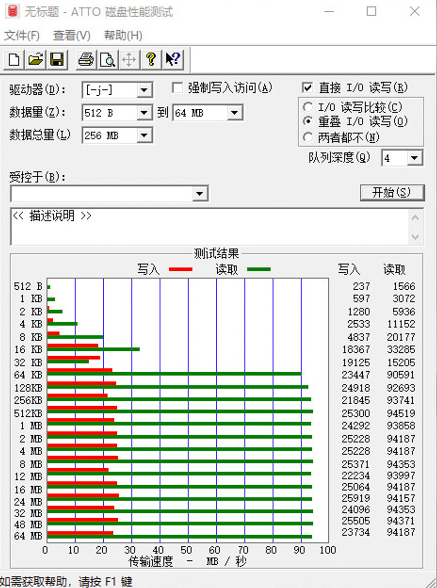Click the New document toolbar icon
Viewport: 437px width, 588px height.
14,60
